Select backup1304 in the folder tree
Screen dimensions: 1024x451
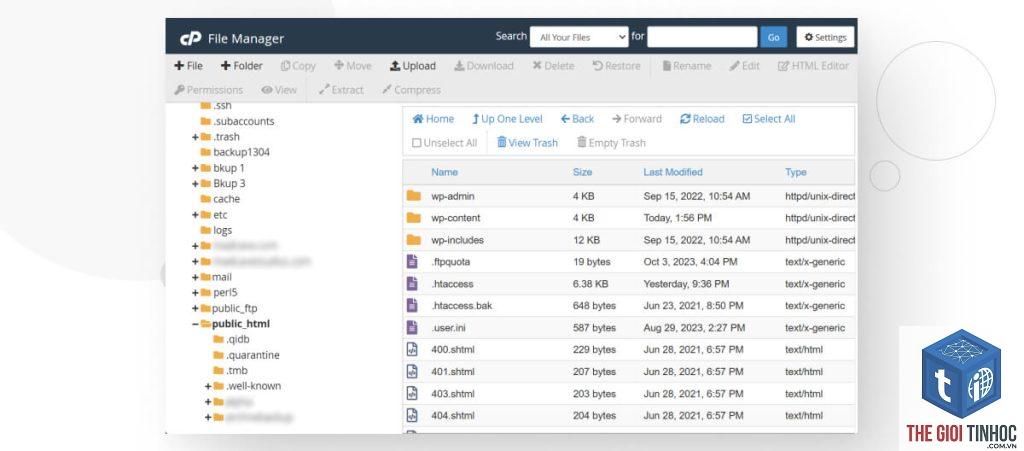[x=241, y=152]
